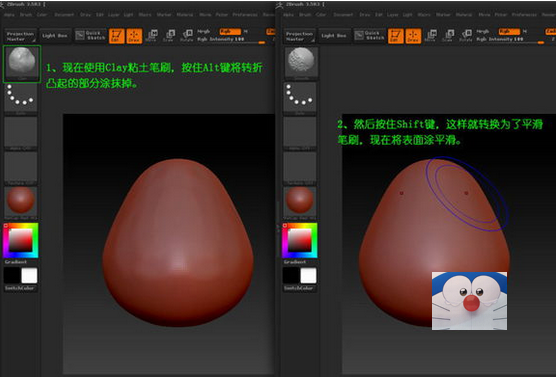
Task: Open the Alpha menu in left window
Action: [x=10, y=15]
